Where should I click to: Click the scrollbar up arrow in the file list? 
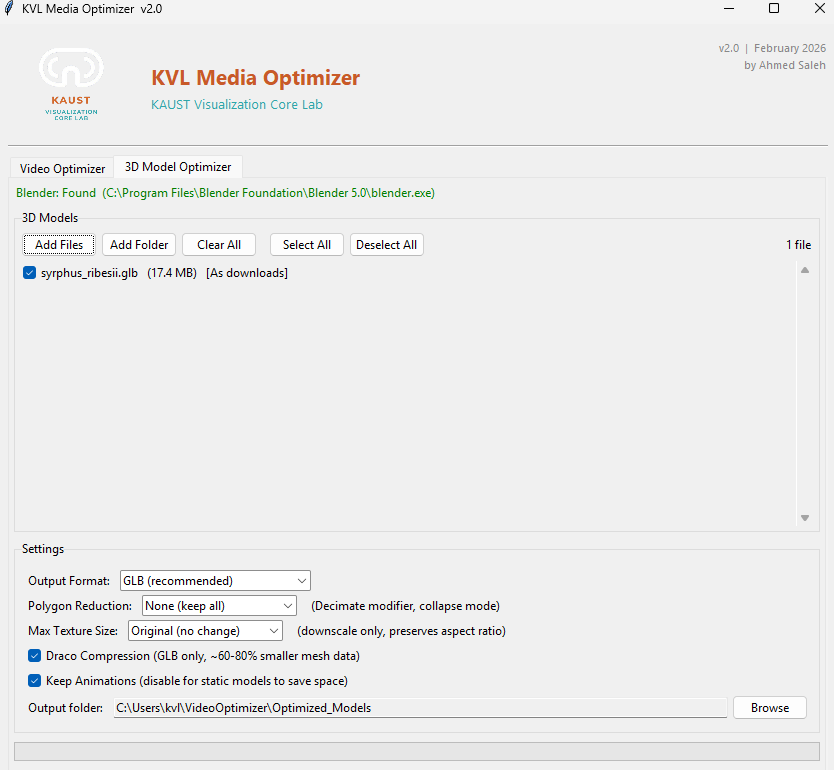pyautogui.click(x=804, y=268)
